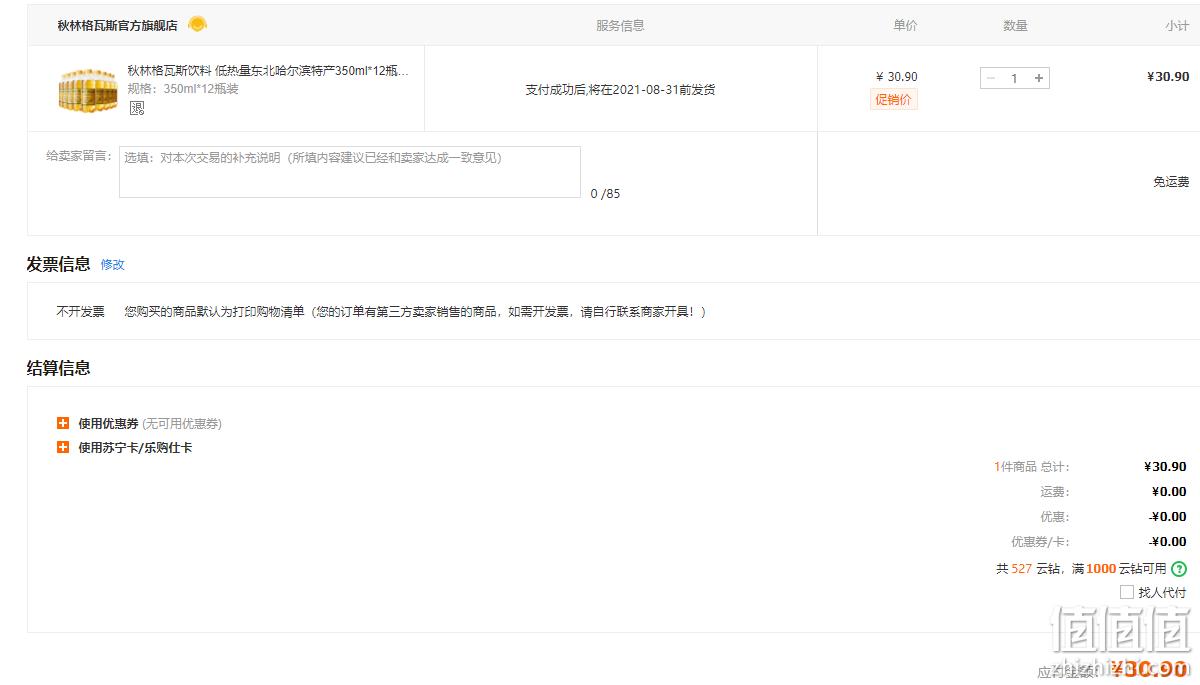Image resolution: width=1200 pixels, height=685 pixels.
Task: Click the 修改 link next to 发票信息
Action: tap(112, 265)
